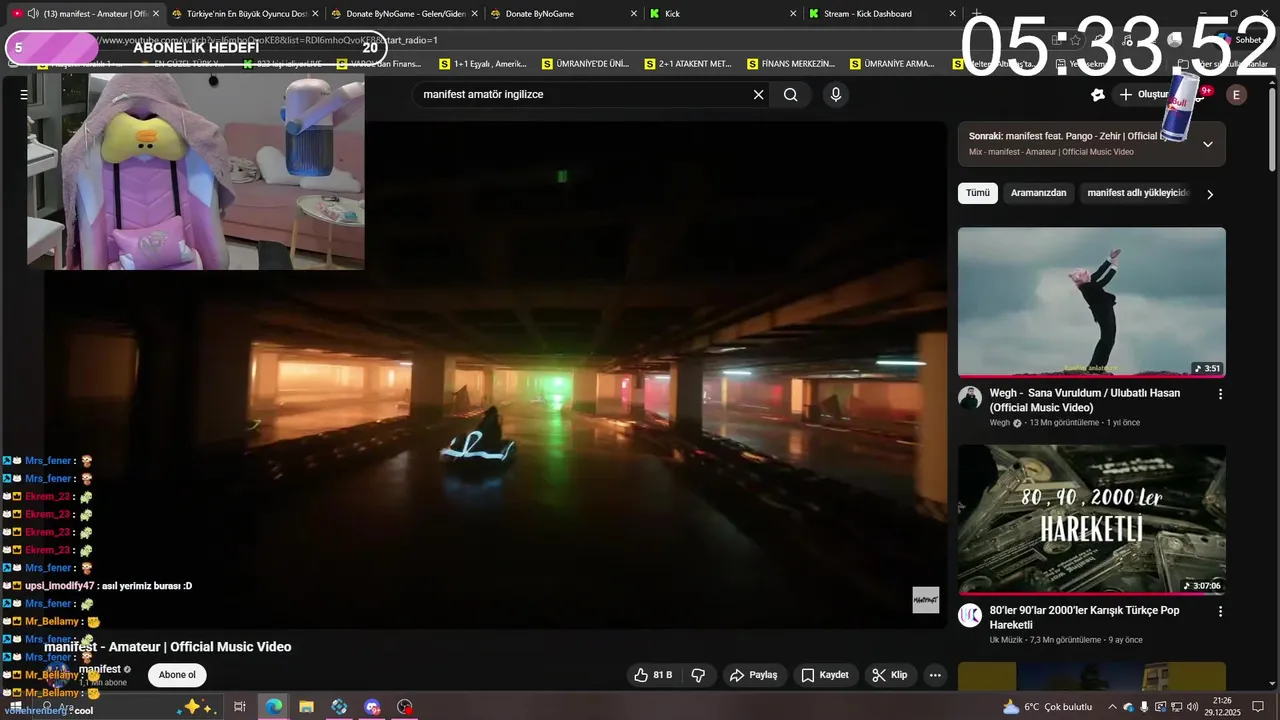Click the microphone icon in system tray
1280x720 pixels.
click(1144, 707)
